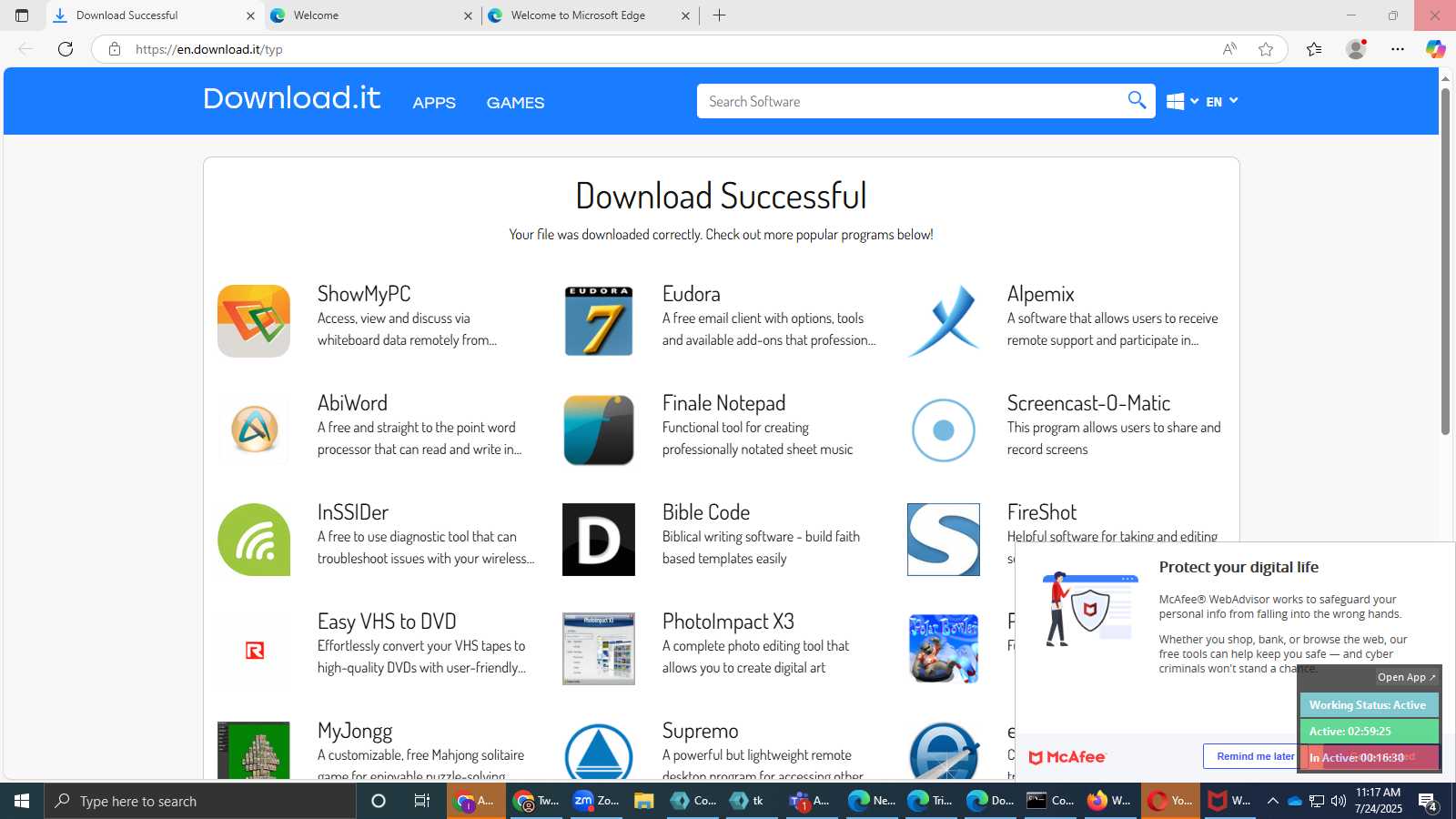The image size is (1456, 819).
Task: Open the Easy VHS to DVD icon
Action: (254, 649)
